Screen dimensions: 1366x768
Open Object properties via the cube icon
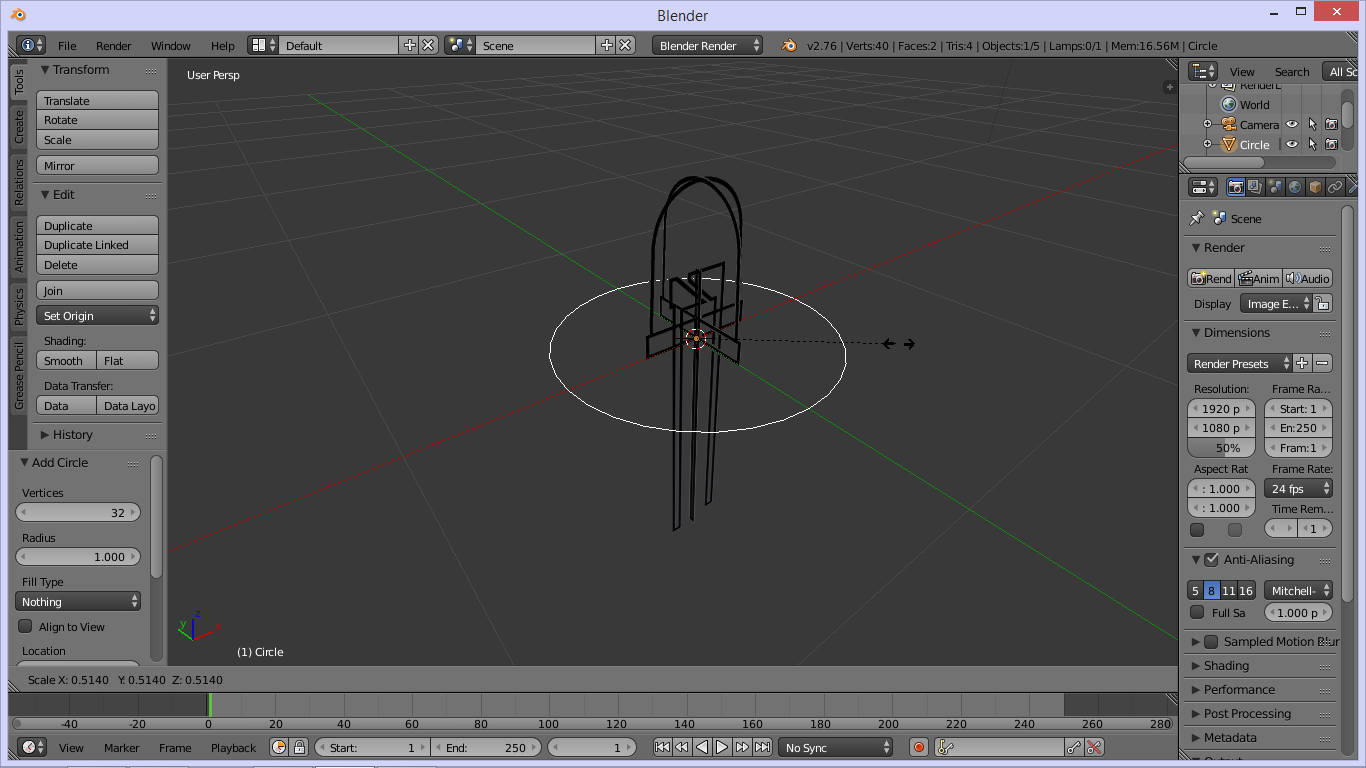(1313, 186)
